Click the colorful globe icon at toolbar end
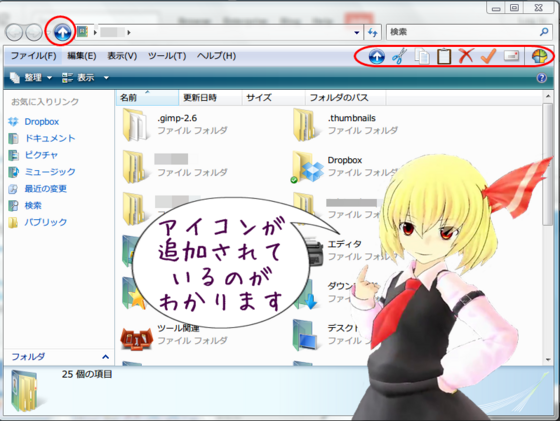The image size is (560, 421). (539, 56)
